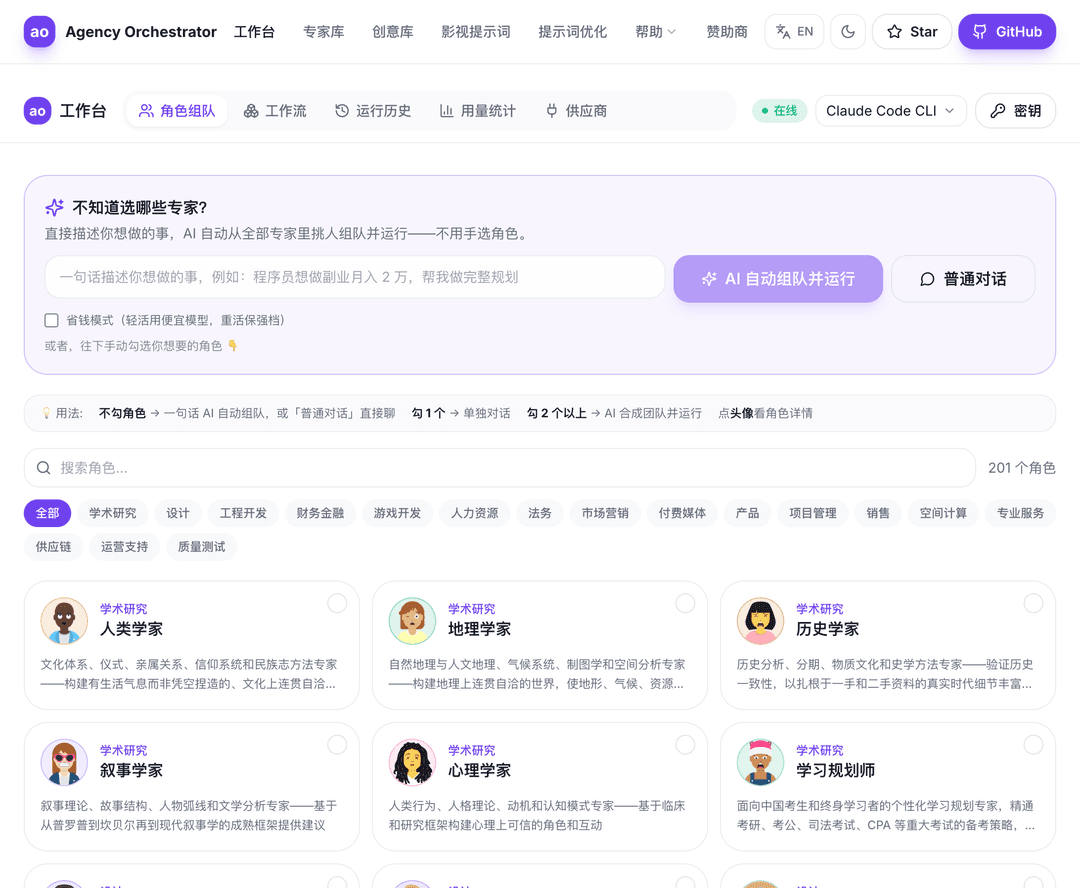Click the task description input field

point(355,277)
